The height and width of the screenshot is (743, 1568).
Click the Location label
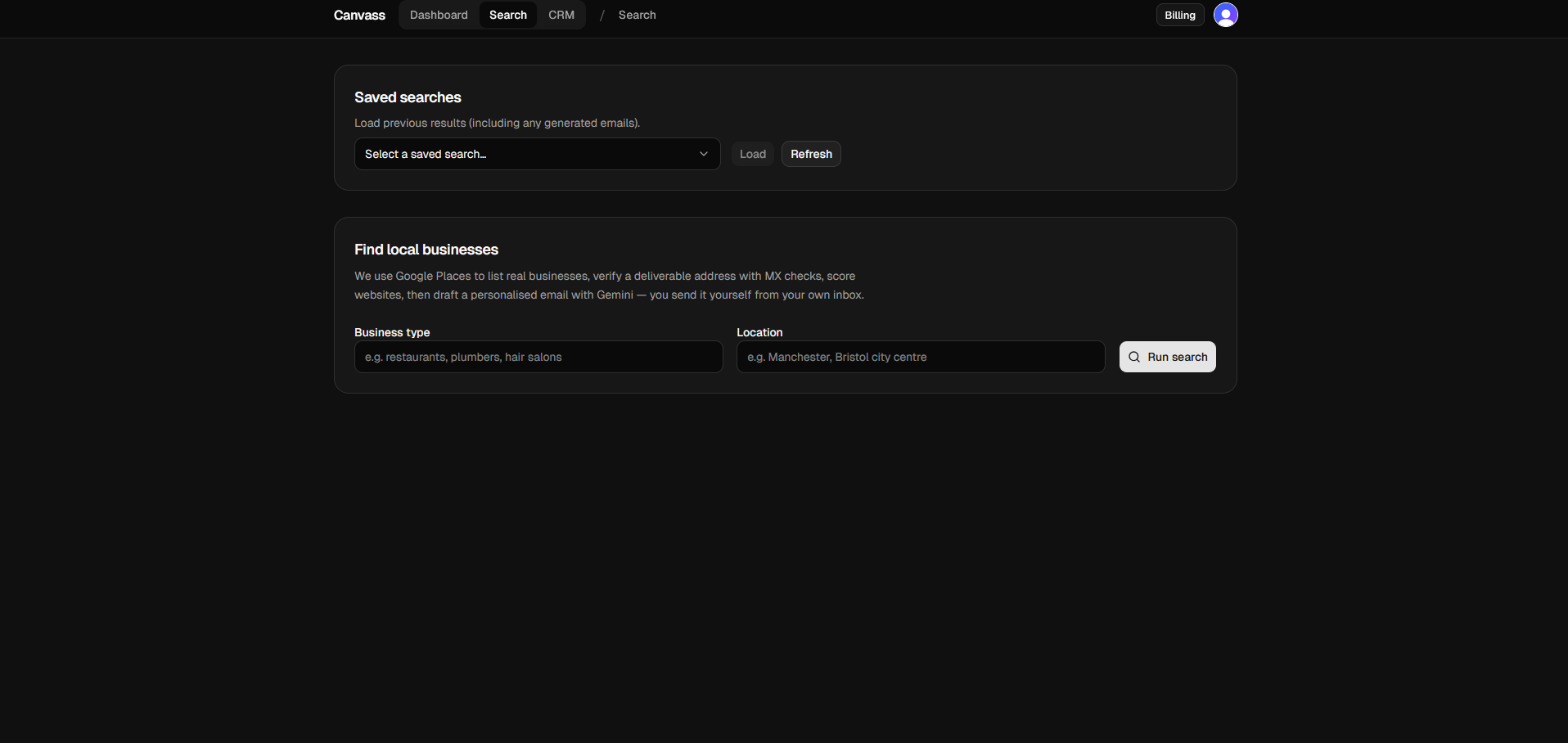759,332
